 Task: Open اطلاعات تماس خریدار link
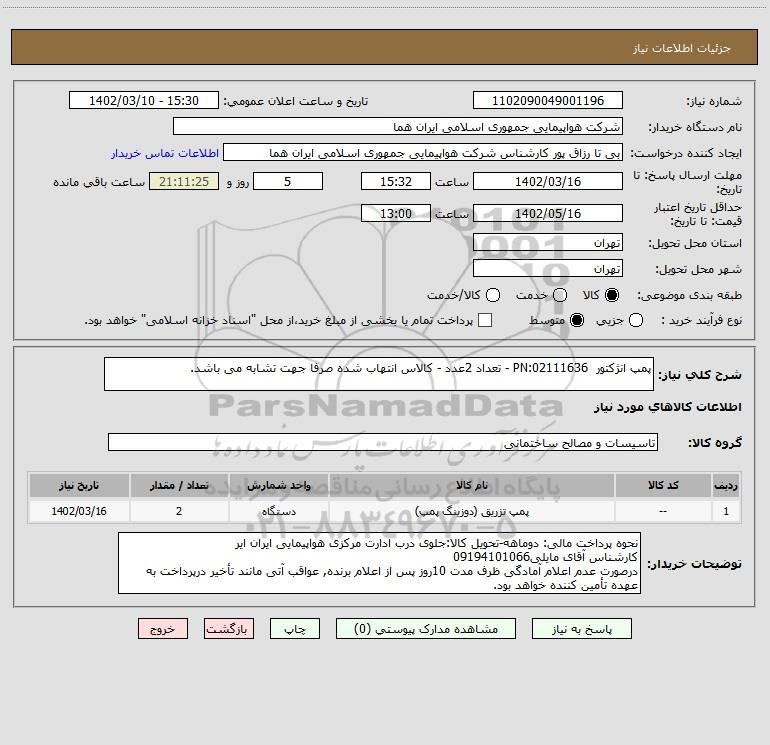165,153
